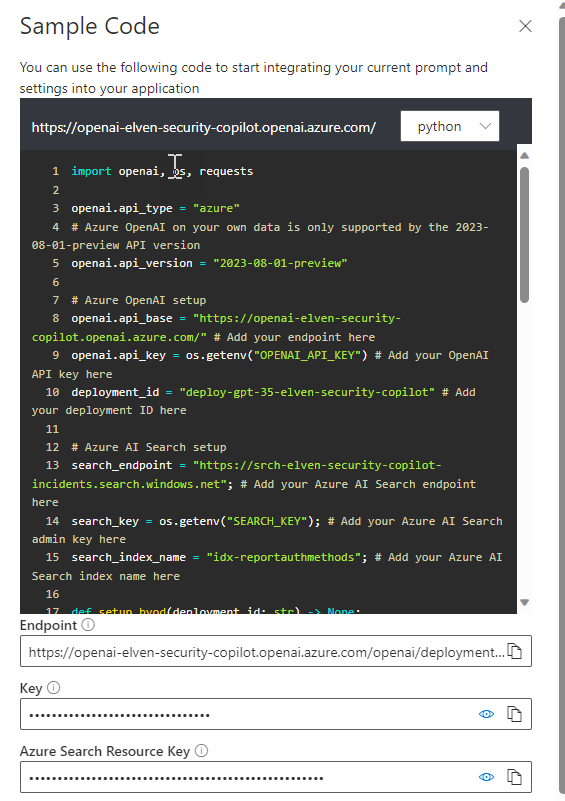This screenshot has width=565, height=801.
Task: Open the python language dropdown
Action: pyautogui.click(x=450, y=126)
